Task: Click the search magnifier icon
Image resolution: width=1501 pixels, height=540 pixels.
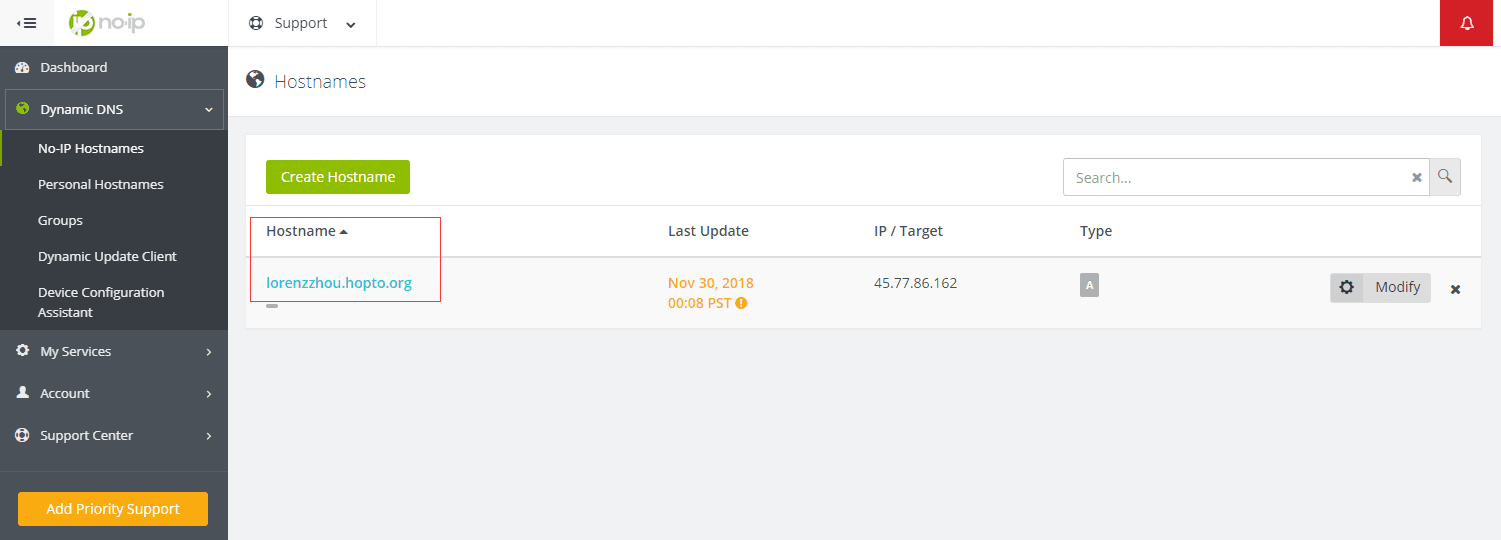Action: (x=1445, y=177)
